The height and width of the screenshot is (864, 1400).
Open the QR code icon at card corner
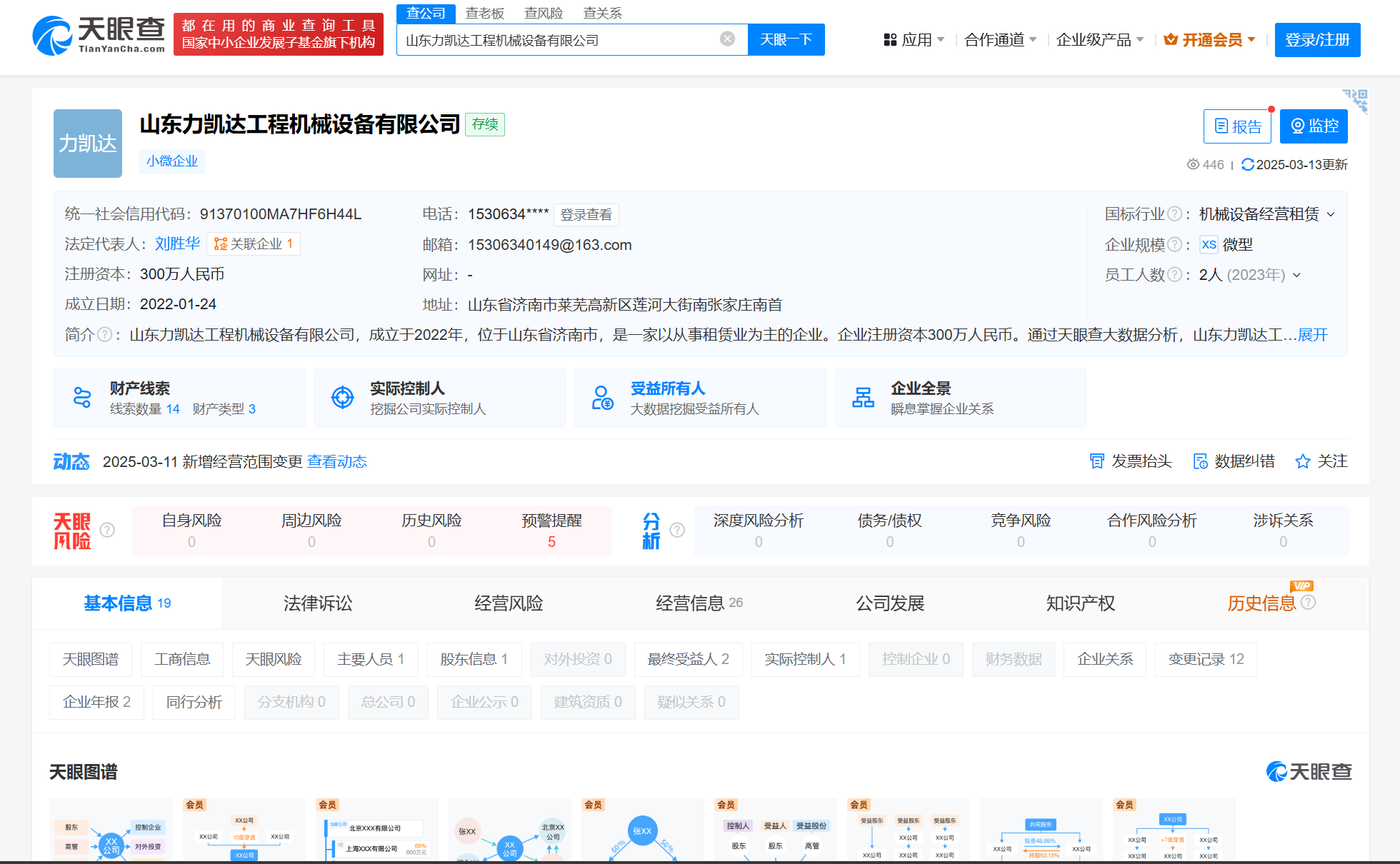1355,101
